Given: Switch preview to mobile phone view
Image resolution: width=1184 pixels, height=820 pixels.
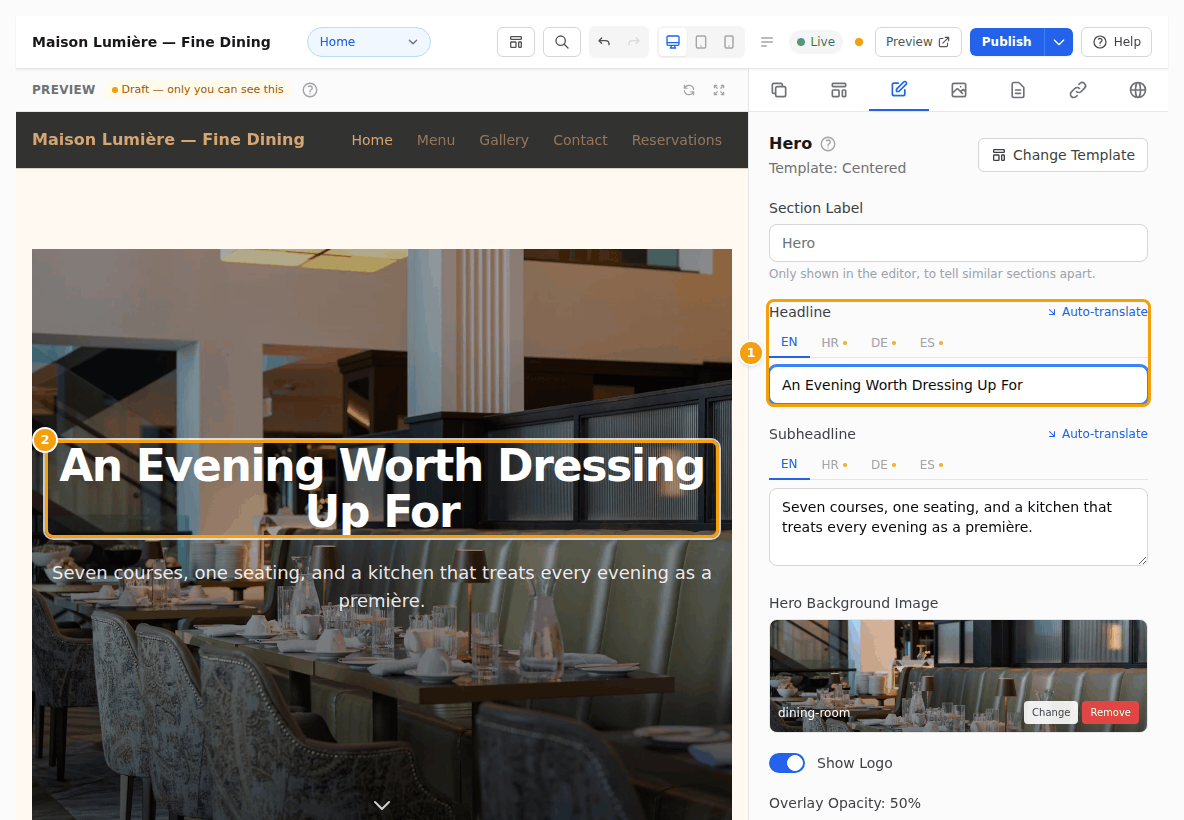Looking at the screenshot, I should click(729, 42).
